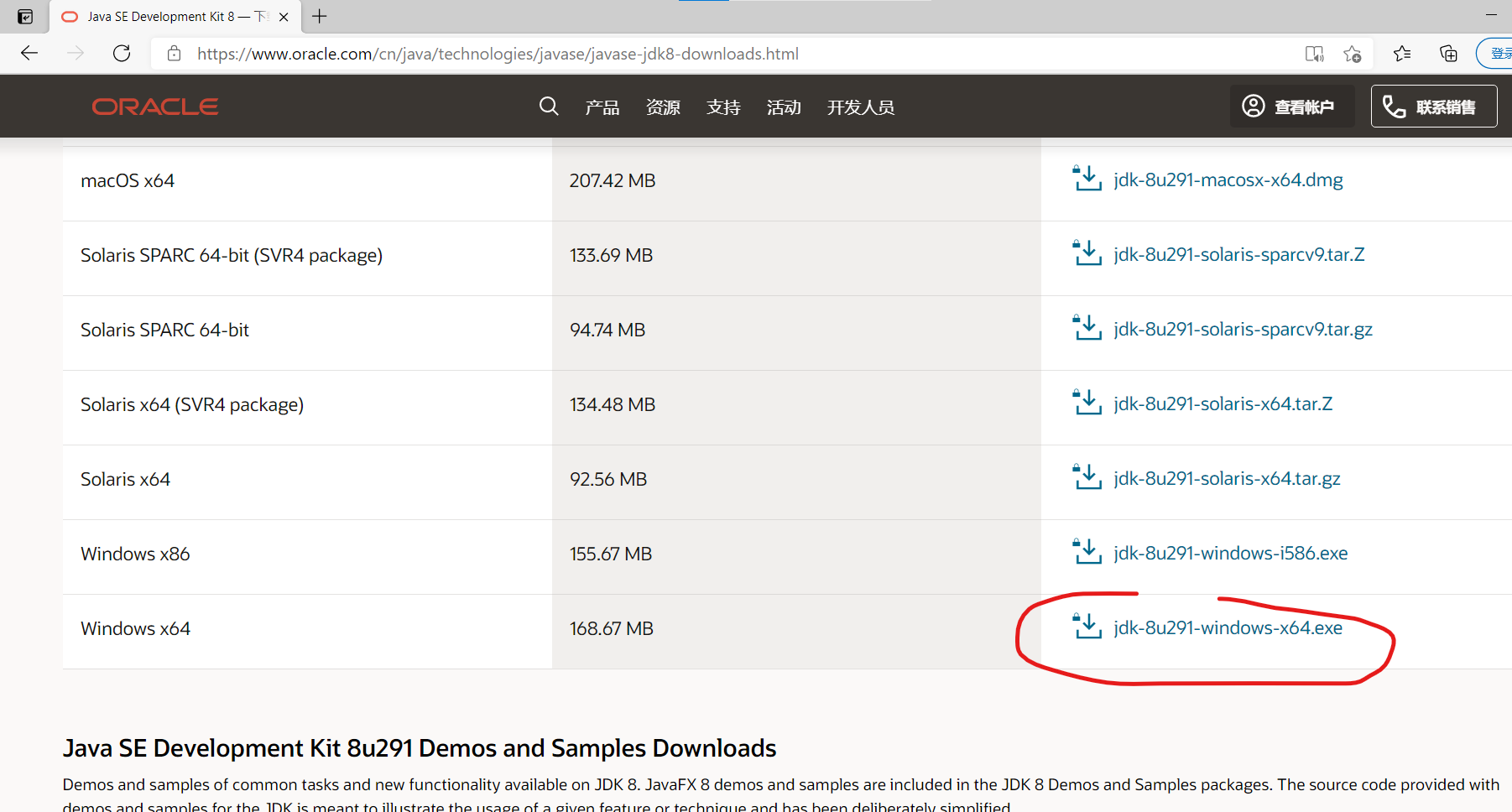The height and width of the screenshot is (812, 1512).
Task: Expand the 开发人员 menu
Action: [860, 107]
